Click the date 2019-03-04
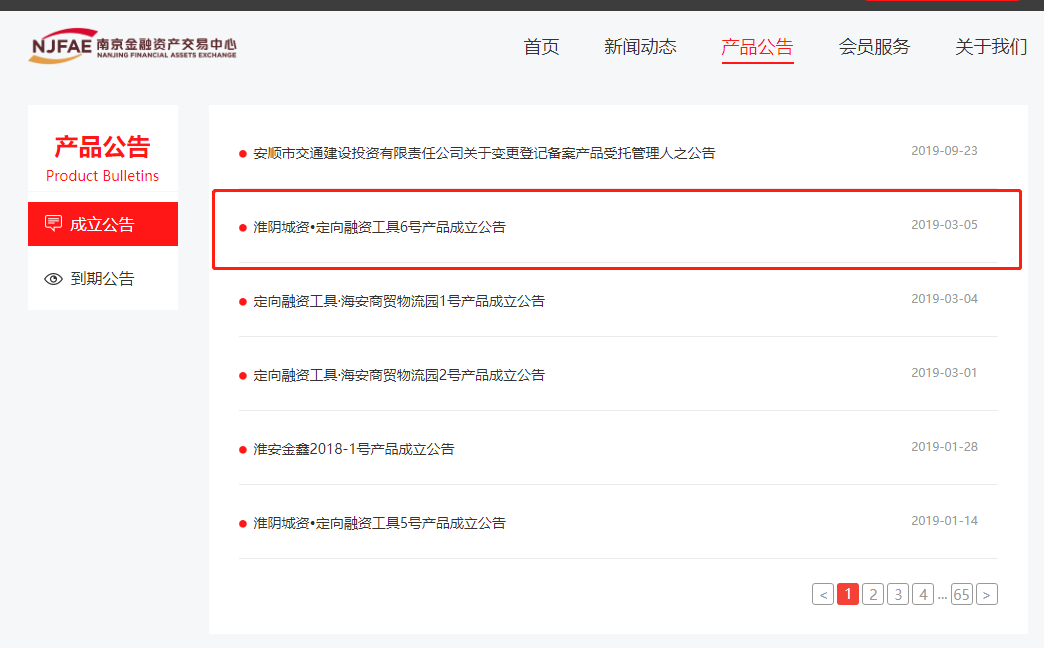The height and width of the screenshot is (648, 1044). coord(944,298)
